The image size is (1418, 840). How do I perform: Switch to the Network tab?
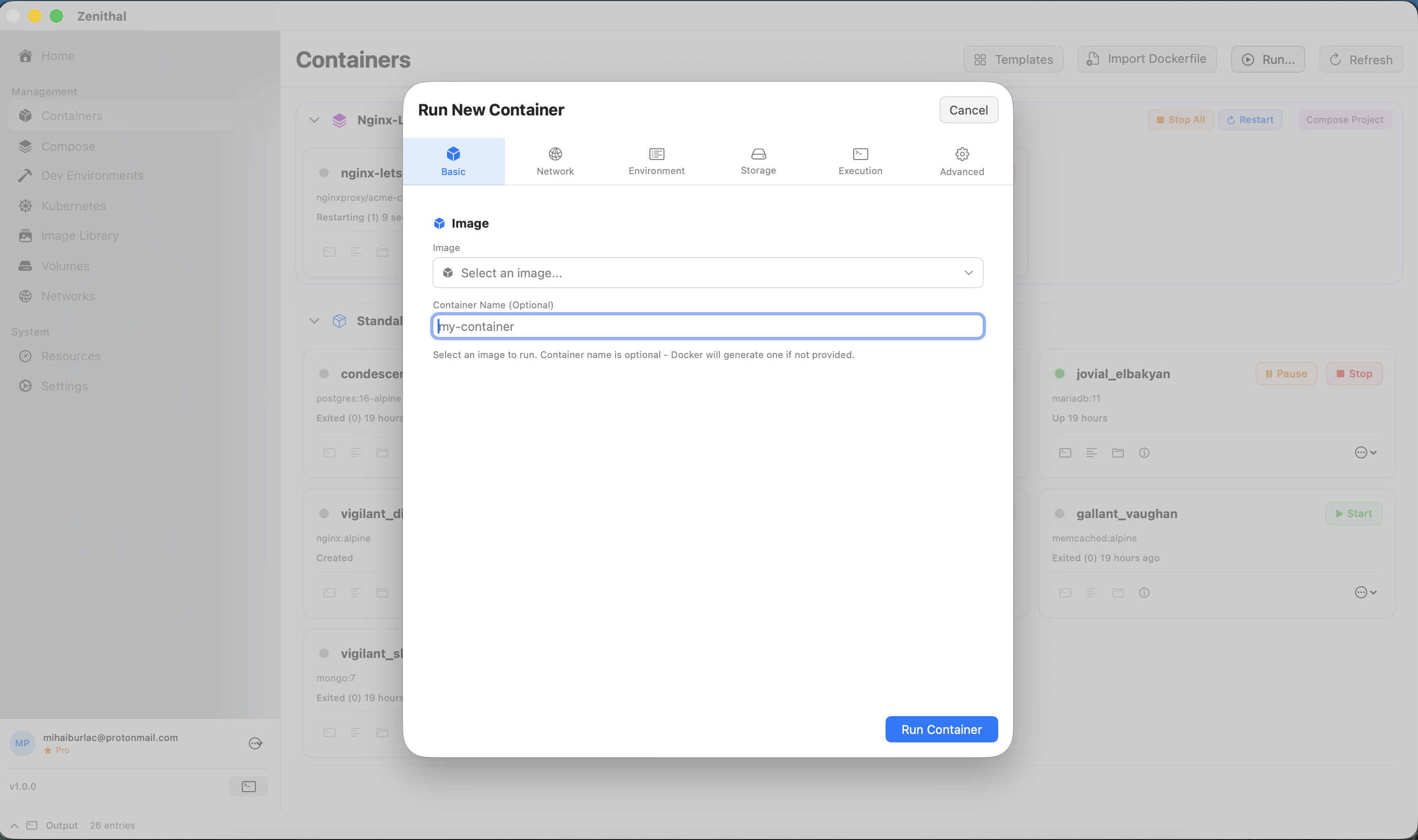point(555,161)
